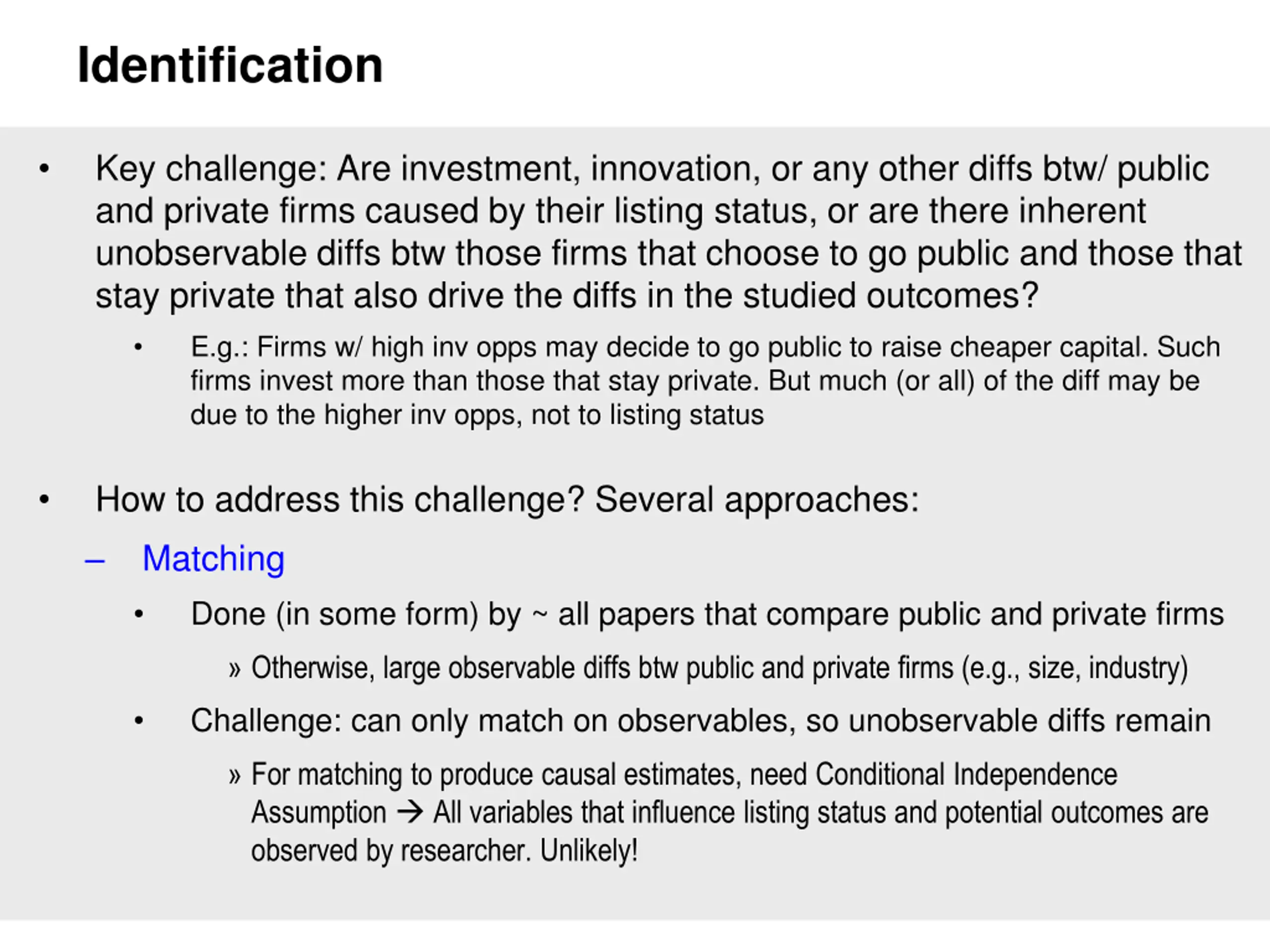Click the word "Unlikely!"
The image size is (1270, 952).
click(588, 850)
